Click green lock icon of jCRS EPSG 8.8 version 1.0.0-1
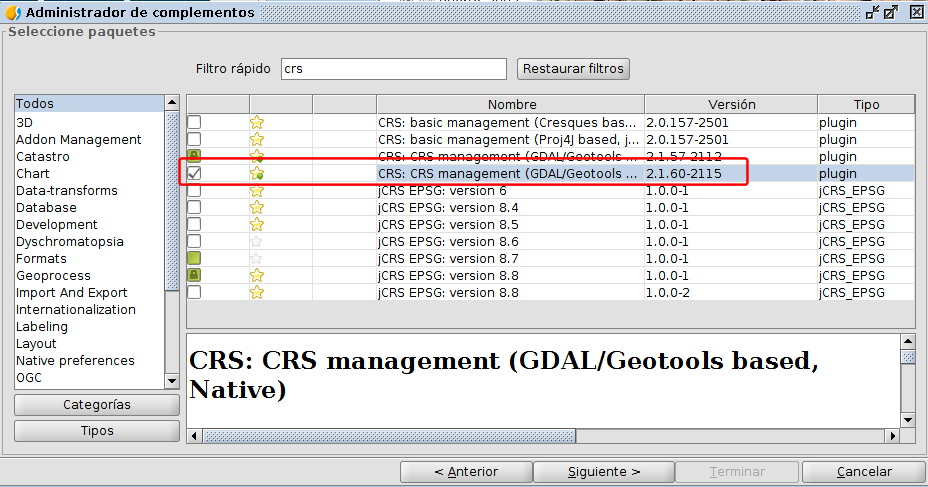928x487 pixels. pos(194,276)
